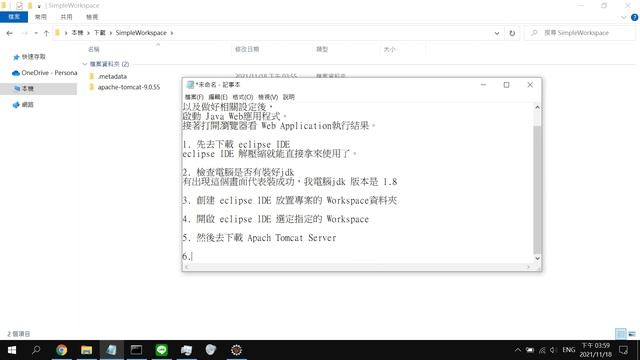Open Notepad 檔案(F) menu

tap(194, 97)
